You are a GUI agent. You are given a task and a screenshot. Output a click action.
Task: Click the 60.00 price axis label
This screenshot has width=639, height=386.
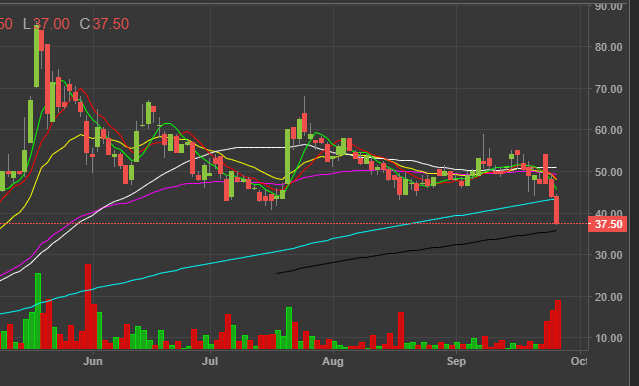pyautogui.click(x=608, y=130)
